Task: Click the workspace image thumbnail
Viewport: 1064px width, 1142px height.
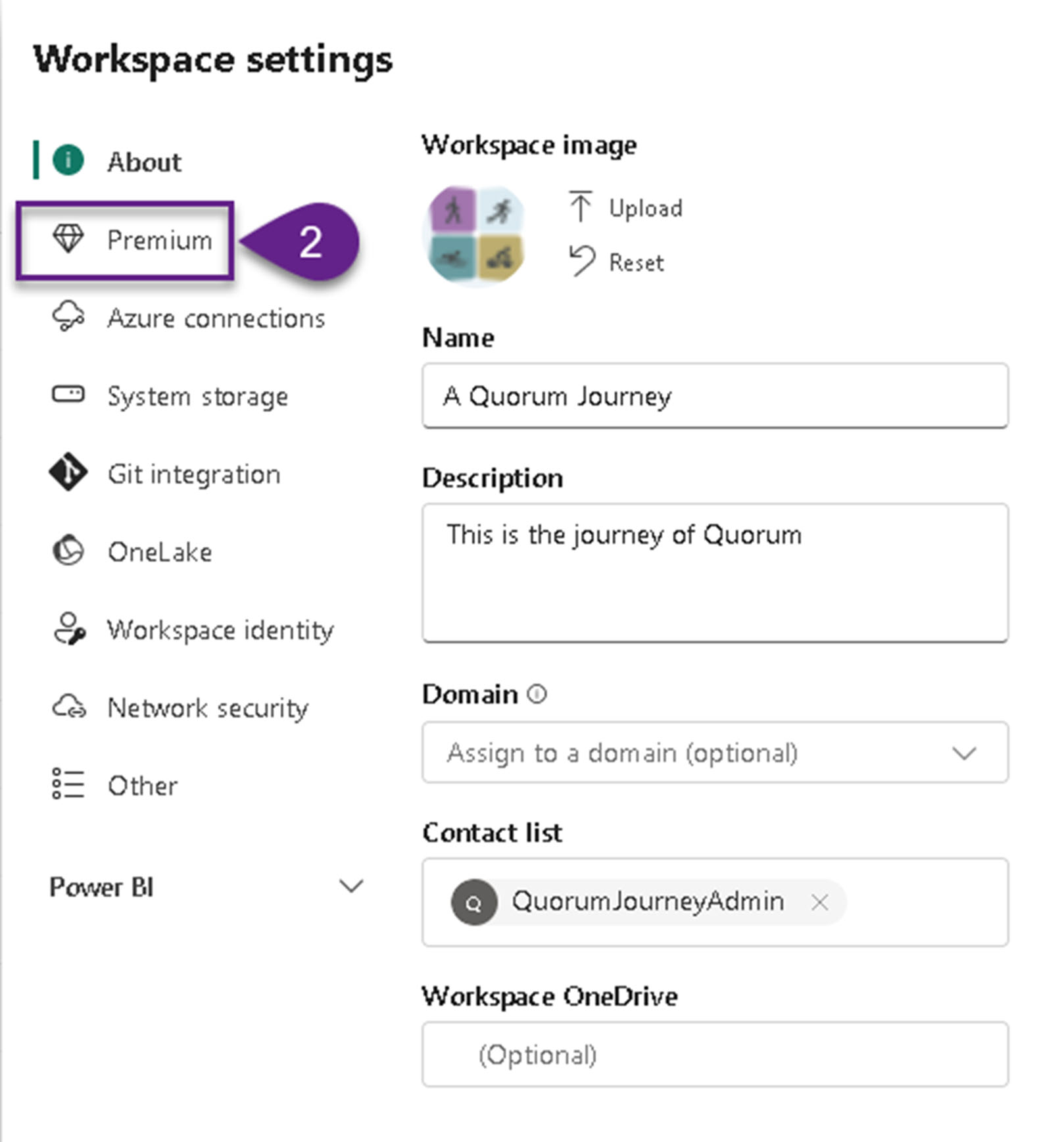Action: (x=476, y=234)
